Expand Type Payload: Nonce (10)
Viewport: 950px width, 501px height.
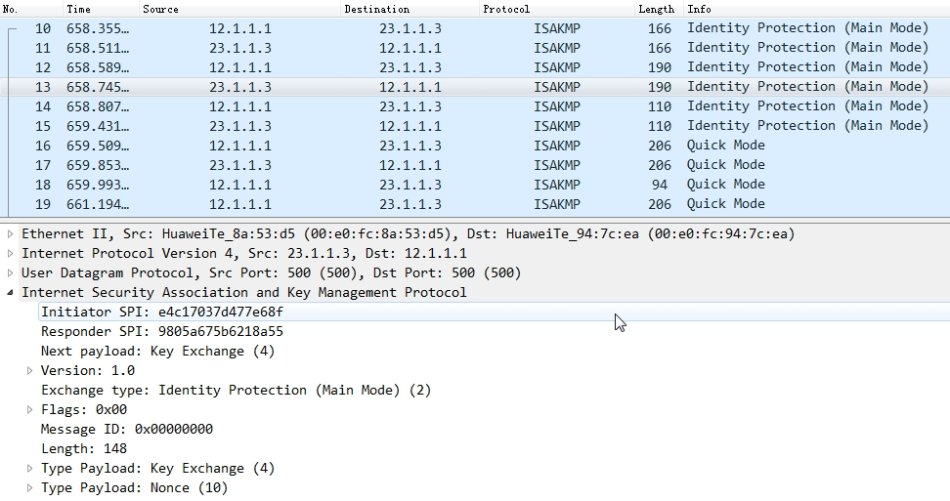tap(30, 488)
